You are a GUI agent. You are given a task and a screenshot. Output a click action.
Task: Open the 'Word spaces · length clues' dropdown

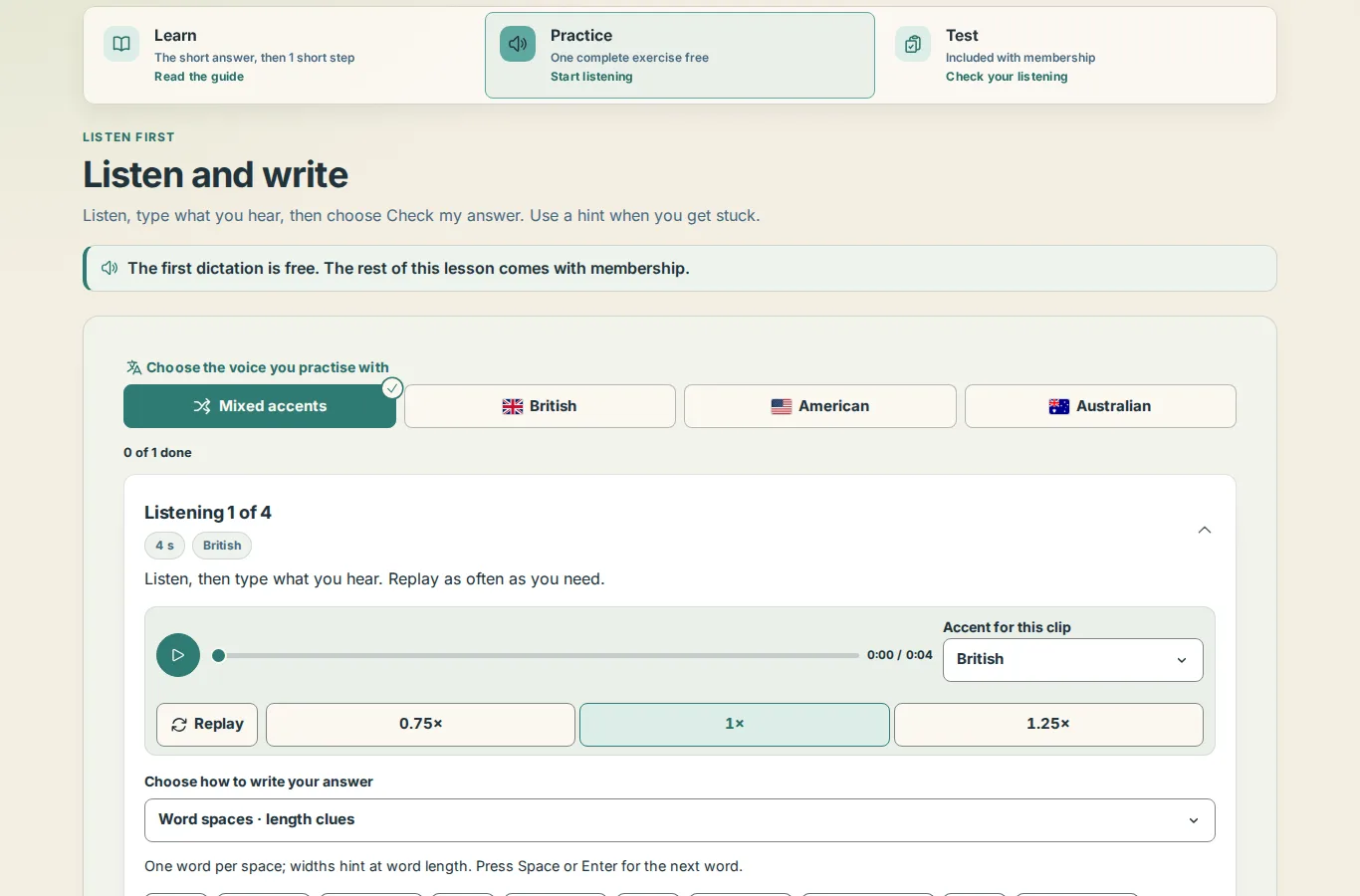[x=680, y=820]
